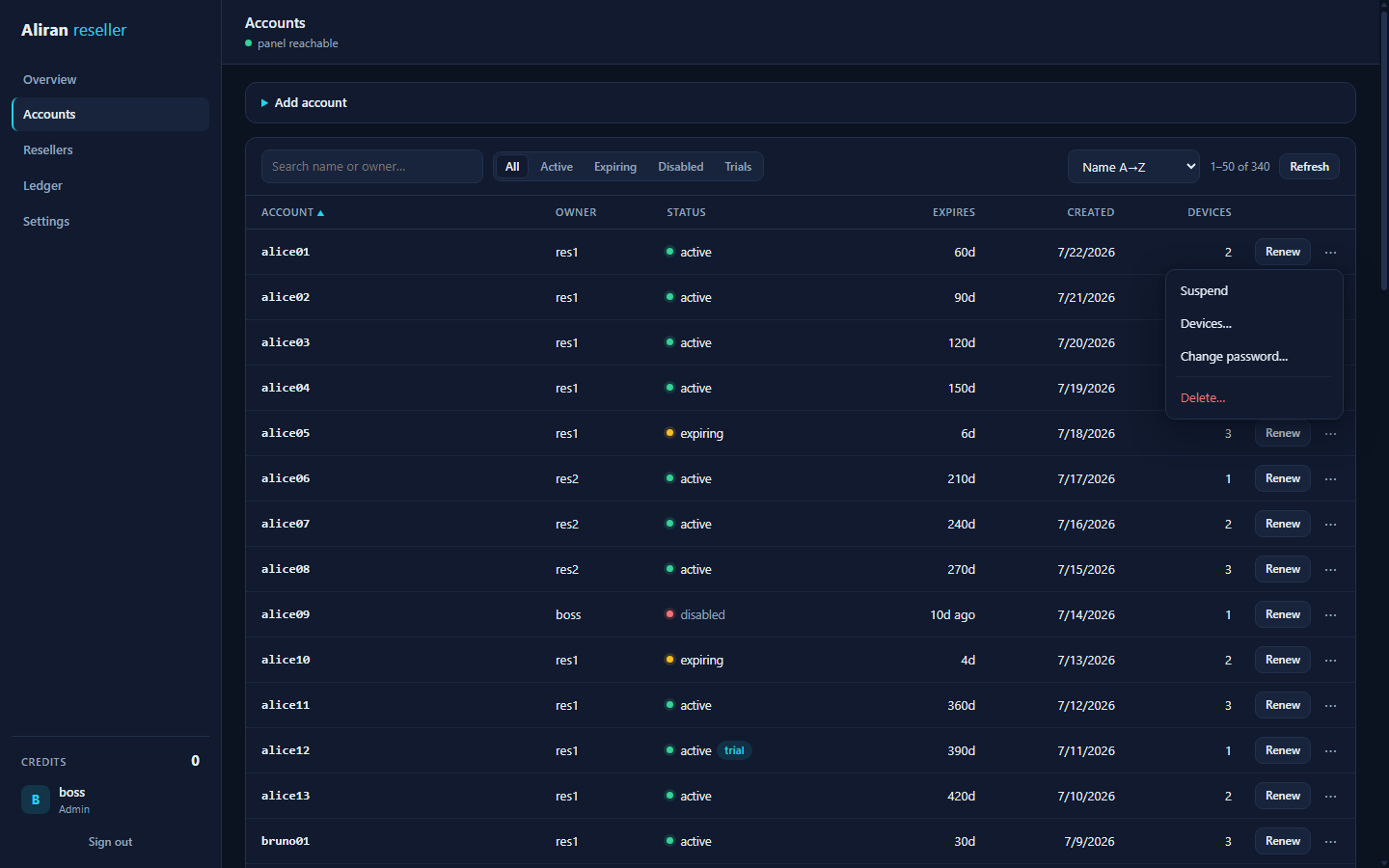Image resolution: width=1389 pixels, height=868 pixels.
Task: Click the panel reachable status text
Action: 297,43
